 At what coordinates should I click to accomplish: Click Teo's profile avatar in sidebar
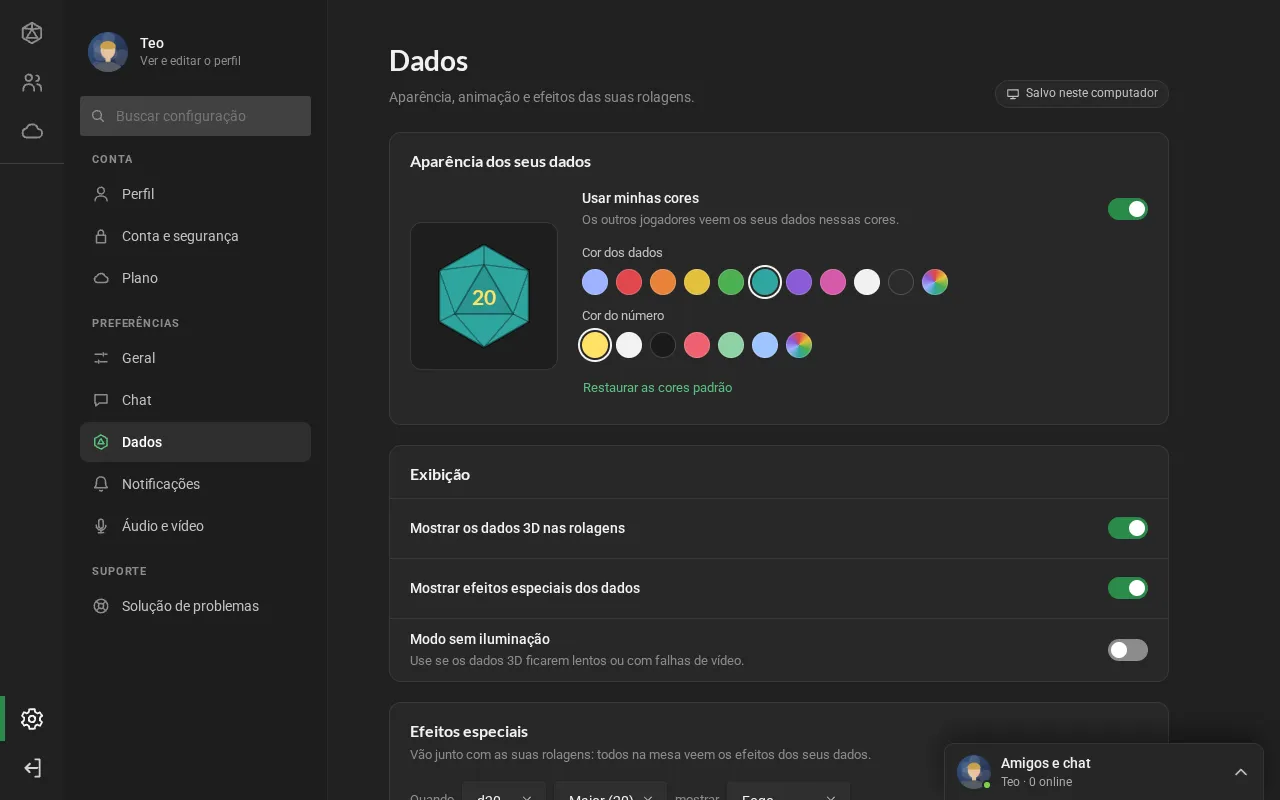coord(108,52)
